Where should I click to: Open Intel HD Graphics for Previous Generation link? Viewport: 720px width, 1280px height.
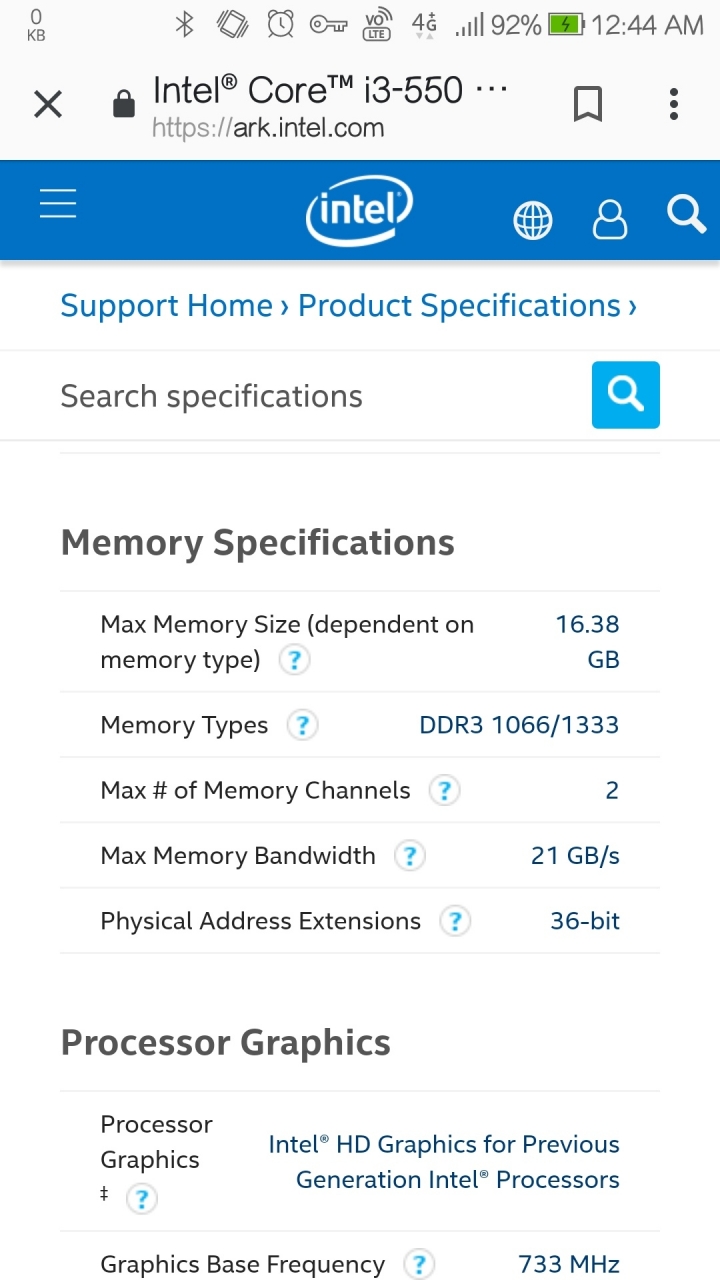click(444, 1162)
